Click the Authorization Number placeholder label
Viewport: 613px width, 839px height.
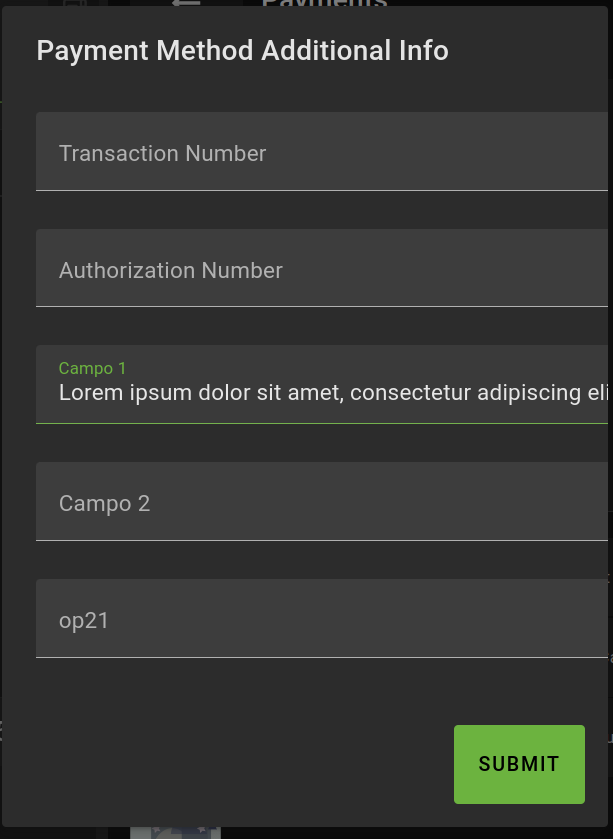tap(170, 270)
